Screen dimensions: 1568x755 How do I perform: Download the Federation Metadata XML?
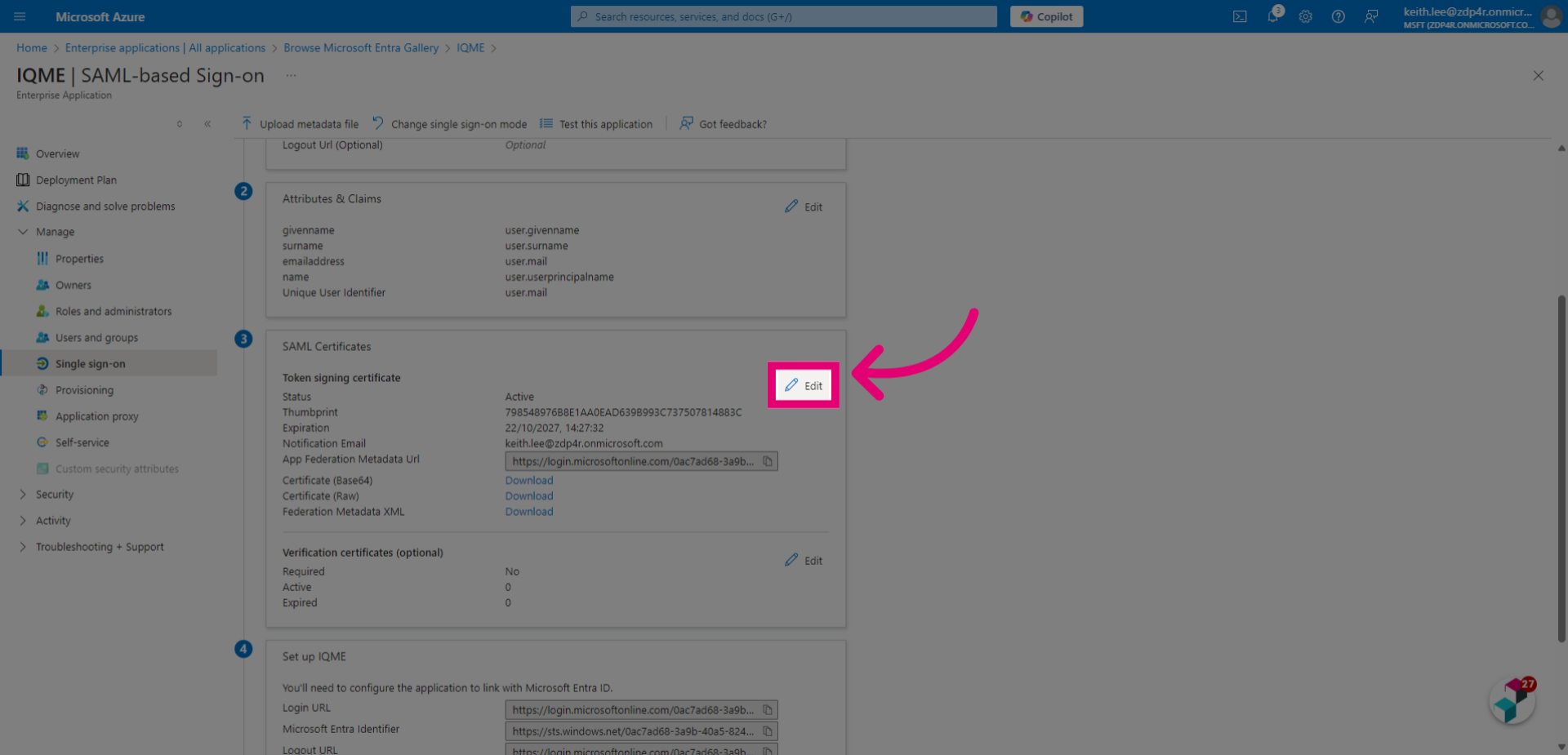click(529, 512)
